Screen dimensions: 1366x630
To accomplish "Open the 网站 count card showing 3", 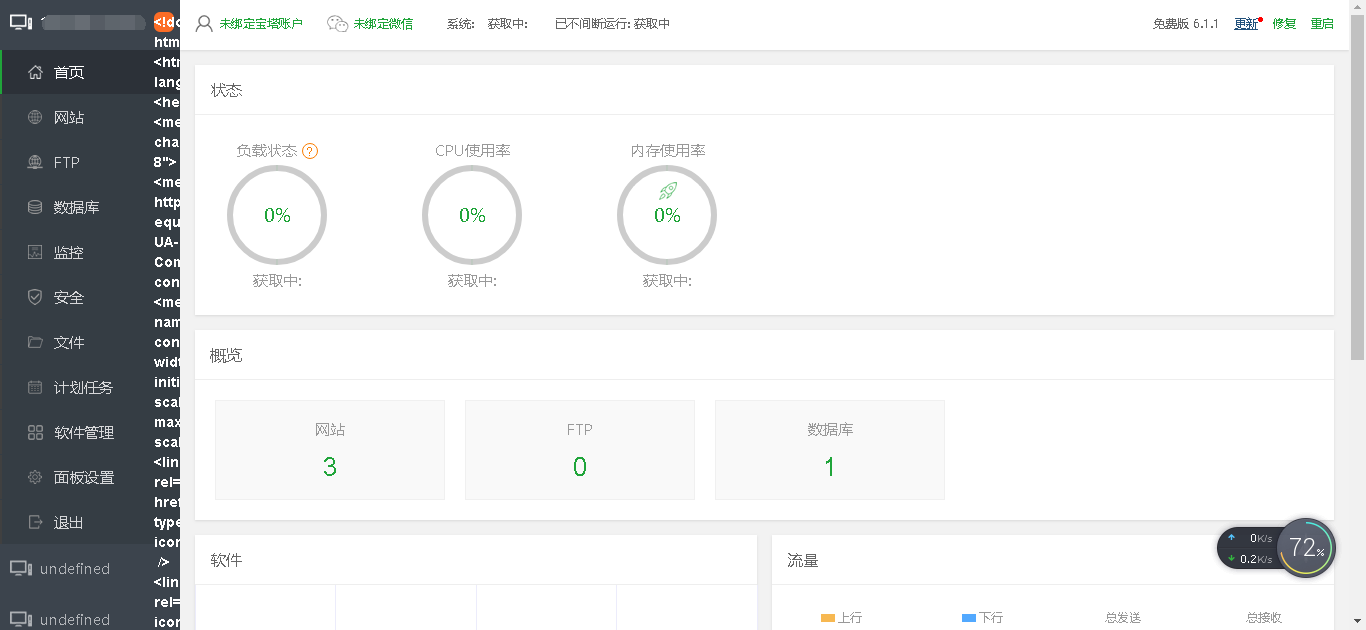I will tap(330, 450).
